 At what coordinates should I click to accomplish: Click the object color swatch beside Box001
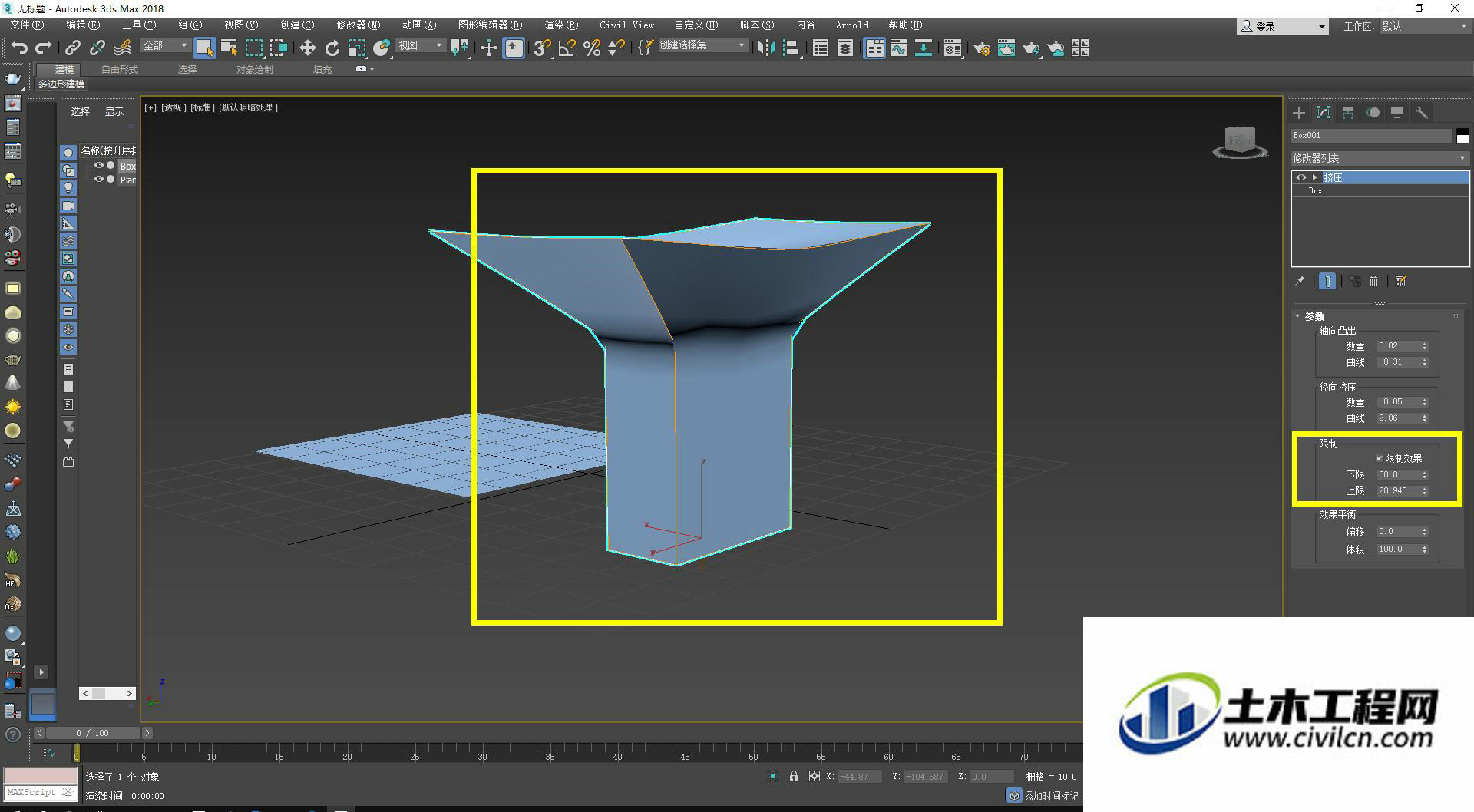tap(1462, 136)
